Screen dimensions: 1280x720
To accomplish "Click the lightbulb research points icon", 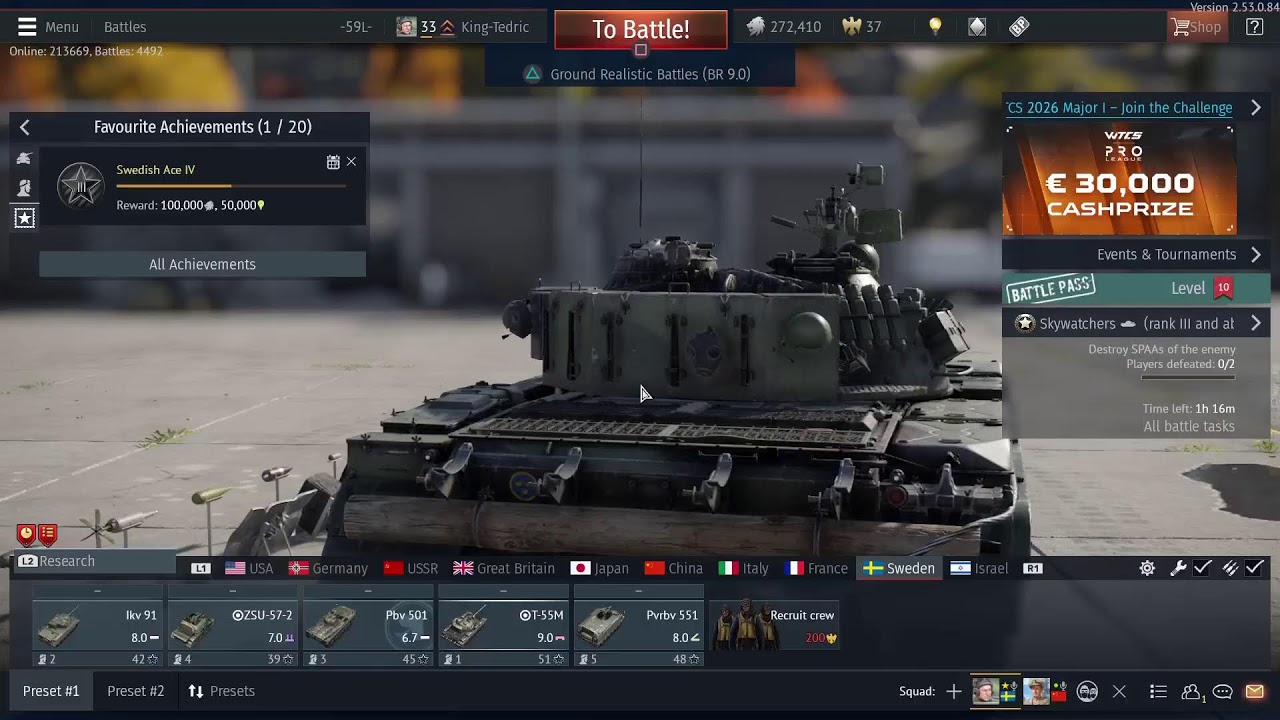I will [x=935, y=27].
